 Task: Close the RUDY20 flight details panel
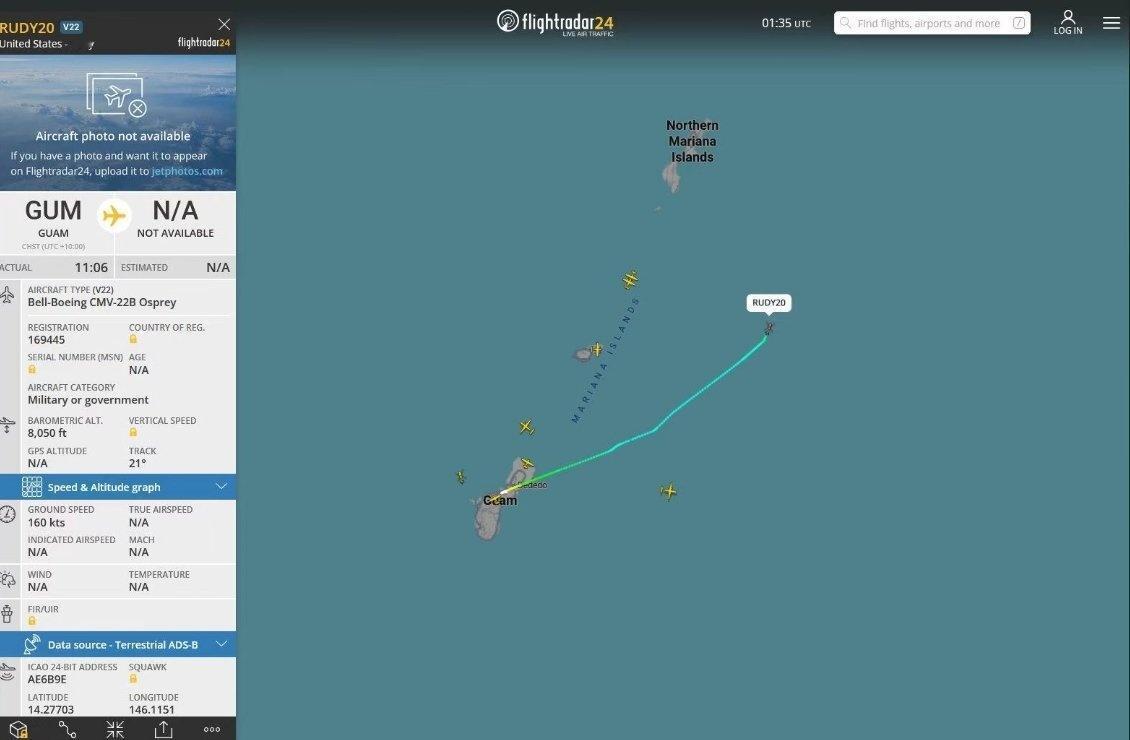click(224, 24)
